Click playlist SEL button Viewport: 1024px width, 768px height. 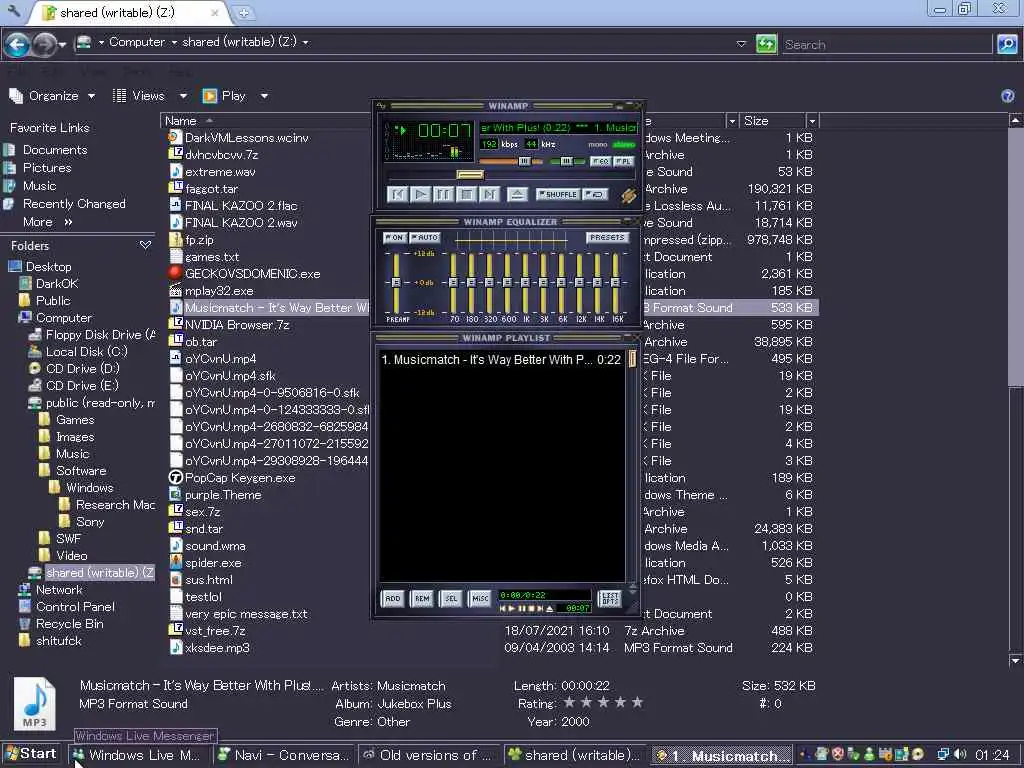pyautogui.click(x=451, y=598)
